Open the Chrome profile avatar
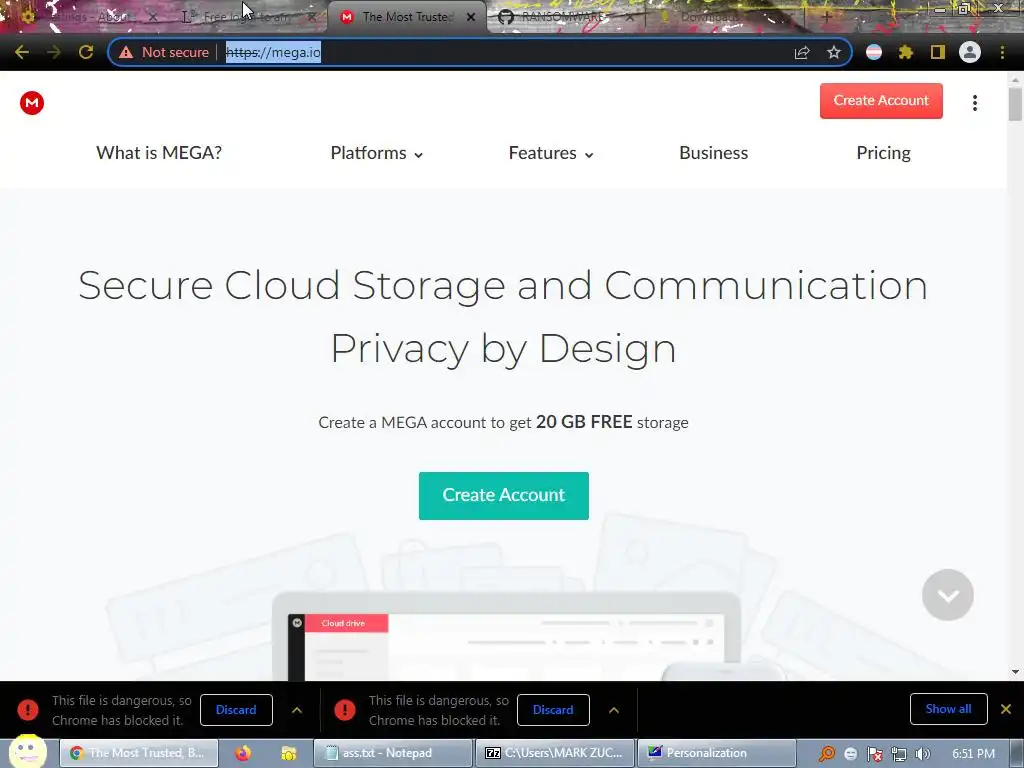The width and height of the screenshot is (1024, 768). click(970, 52)
